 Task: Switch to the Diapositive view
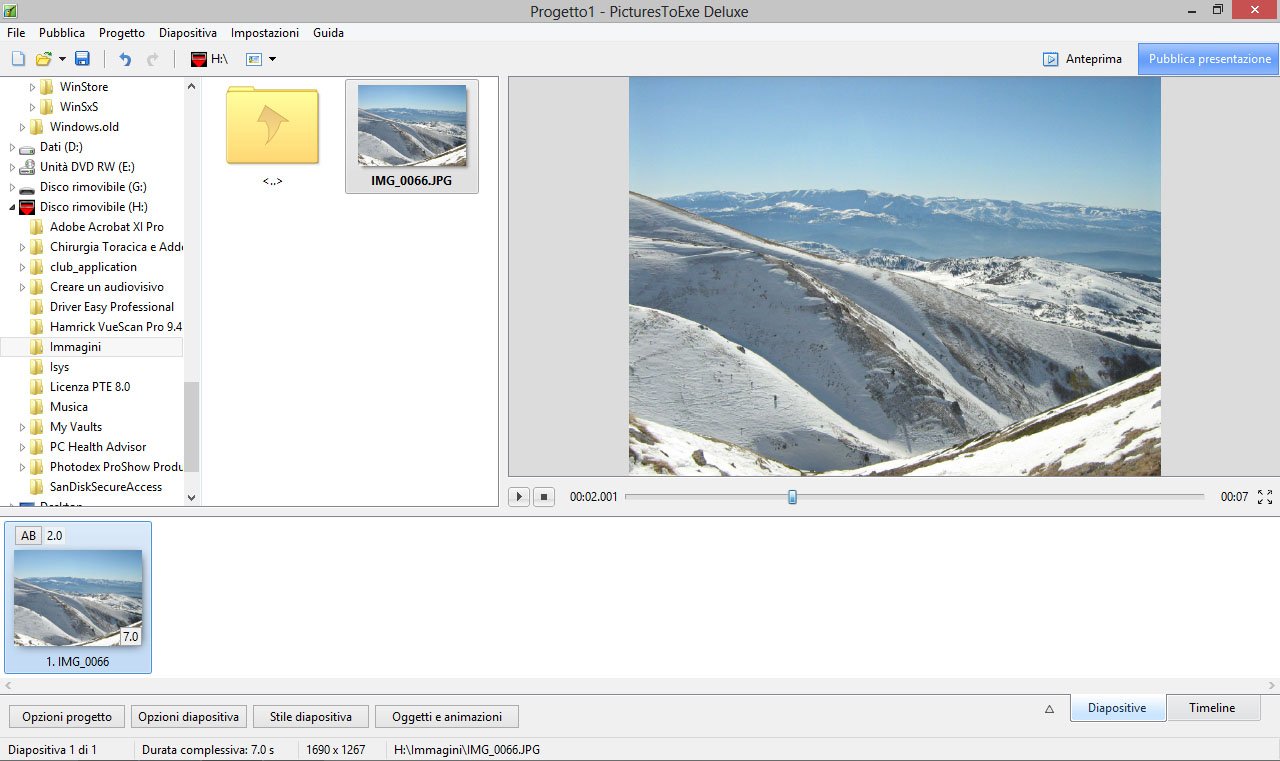point(1117,708)
